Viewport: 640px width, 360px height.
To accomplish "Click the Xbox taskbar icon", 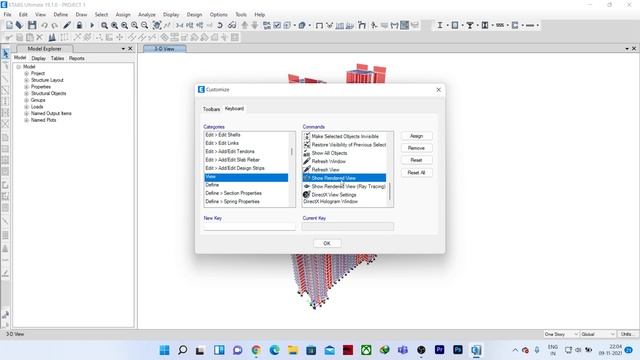I will coord(366,350).
